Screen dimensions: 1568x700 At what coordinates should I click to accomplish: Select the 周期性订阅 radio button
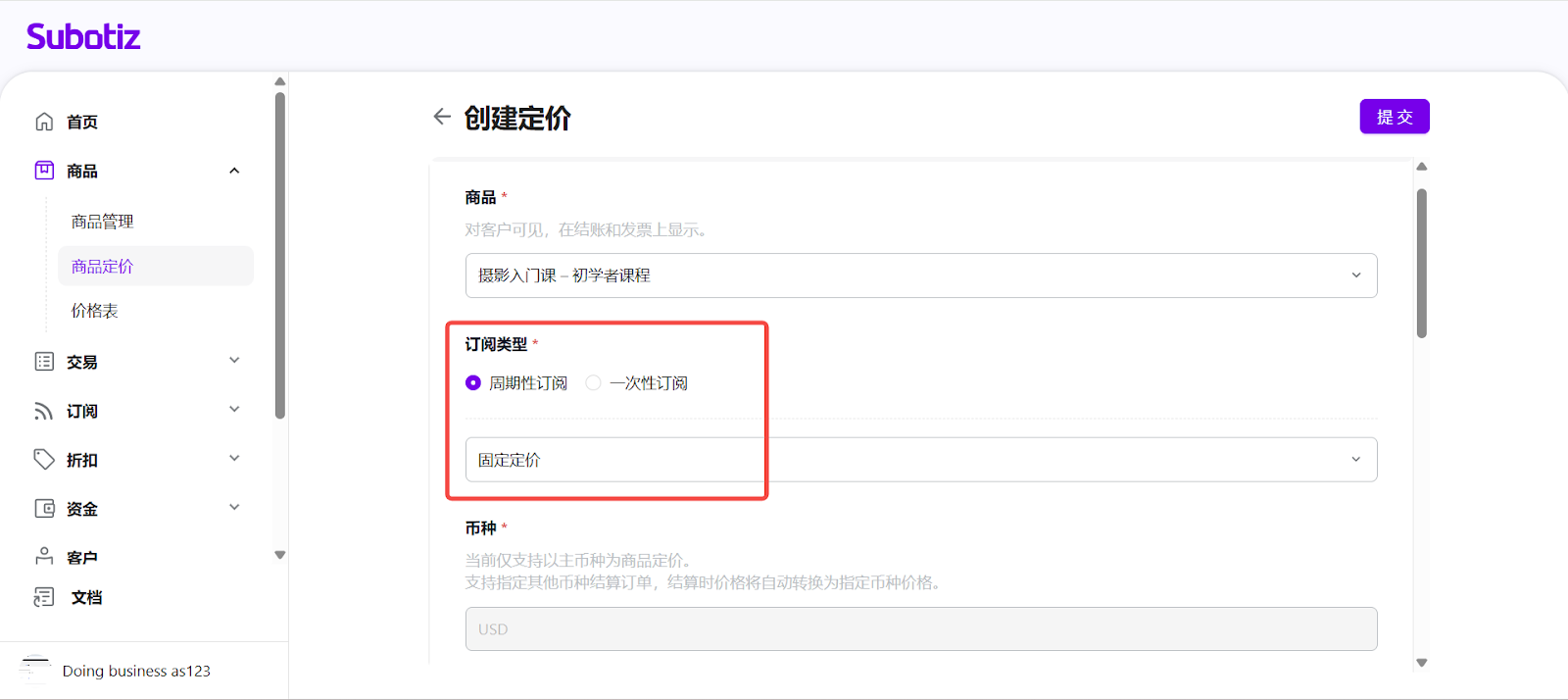coord(473,383)
